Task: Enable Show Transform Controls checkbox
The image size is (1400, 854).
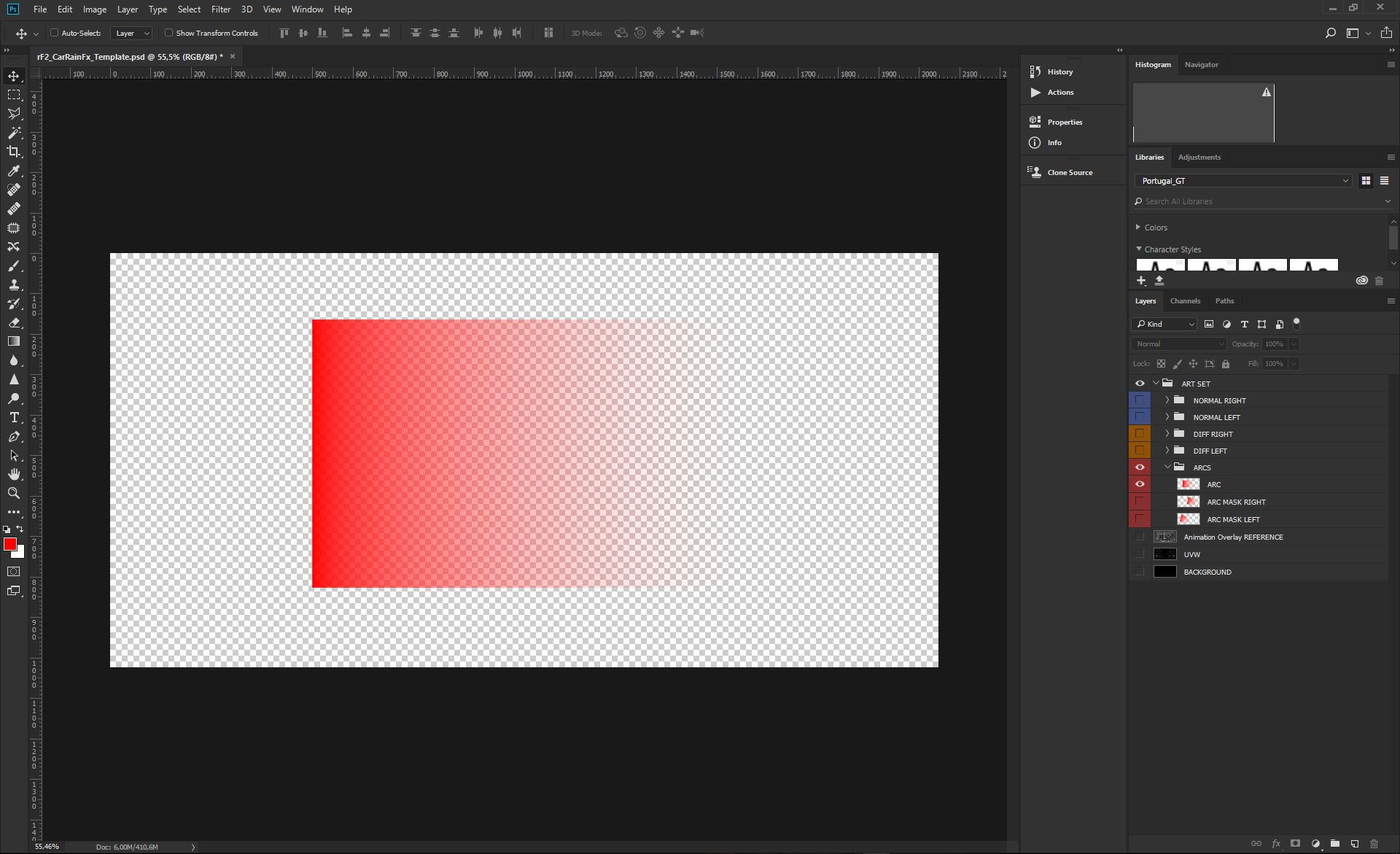Action: point(168,33)
